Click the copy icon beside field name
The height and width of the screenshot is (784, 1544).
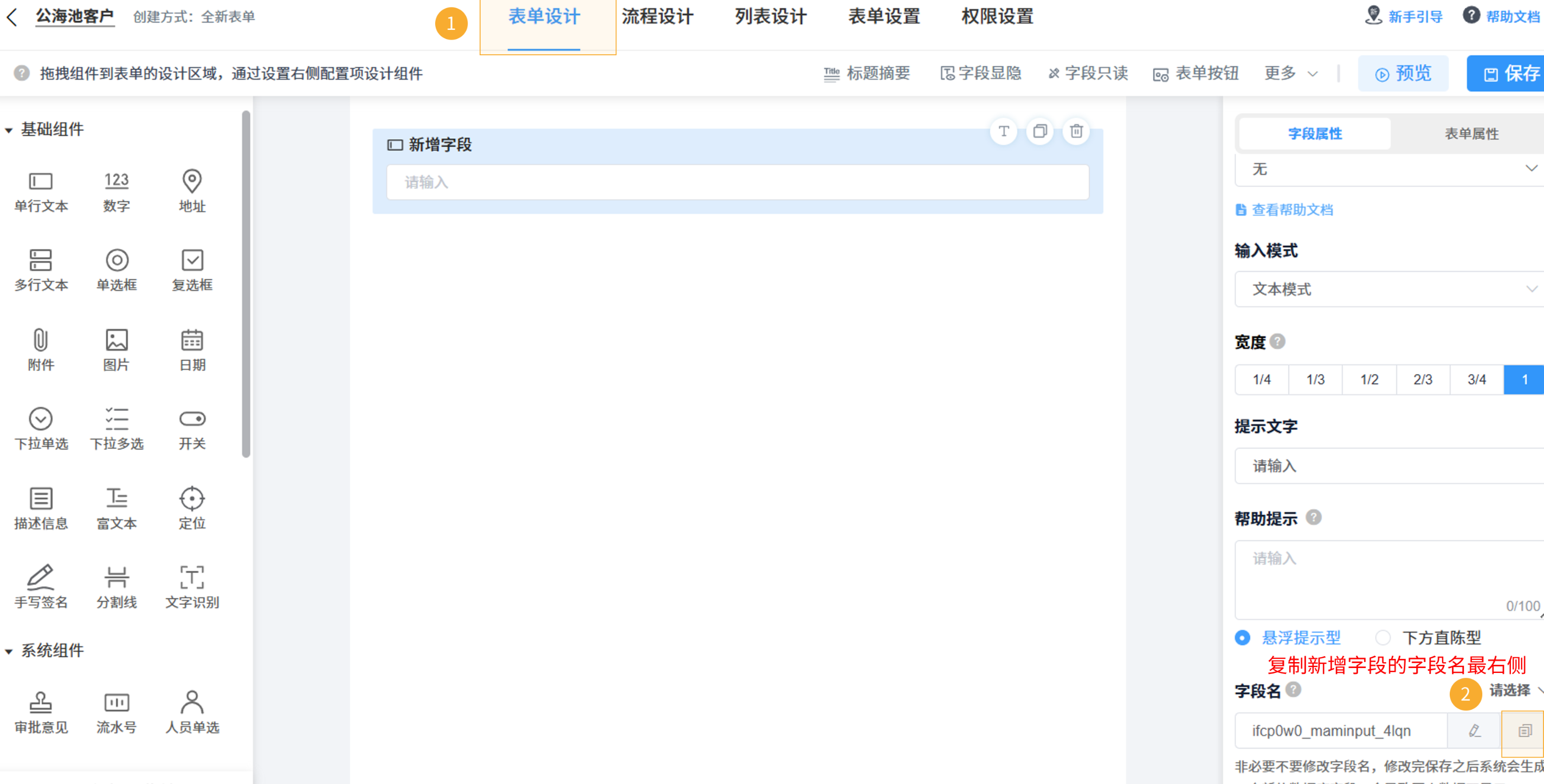[x=1525, y=731]
